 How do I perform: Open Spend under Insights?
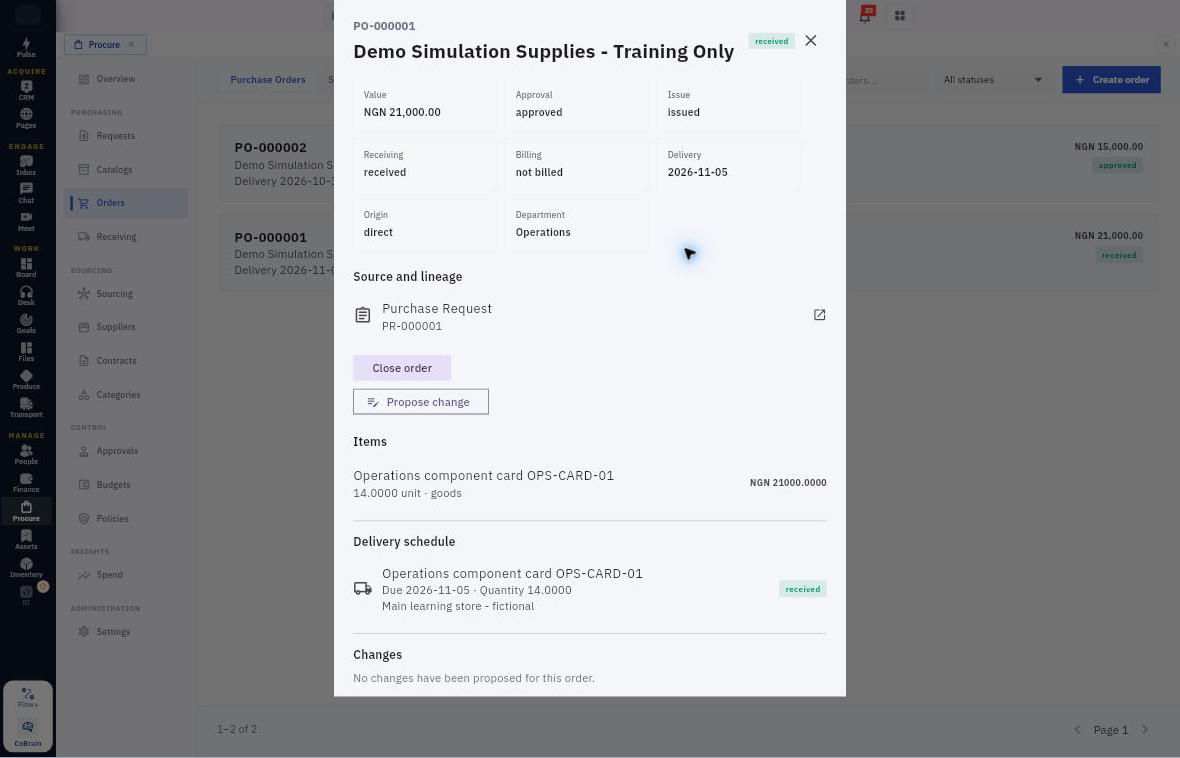pyautogui.click(x=126, y=575)
